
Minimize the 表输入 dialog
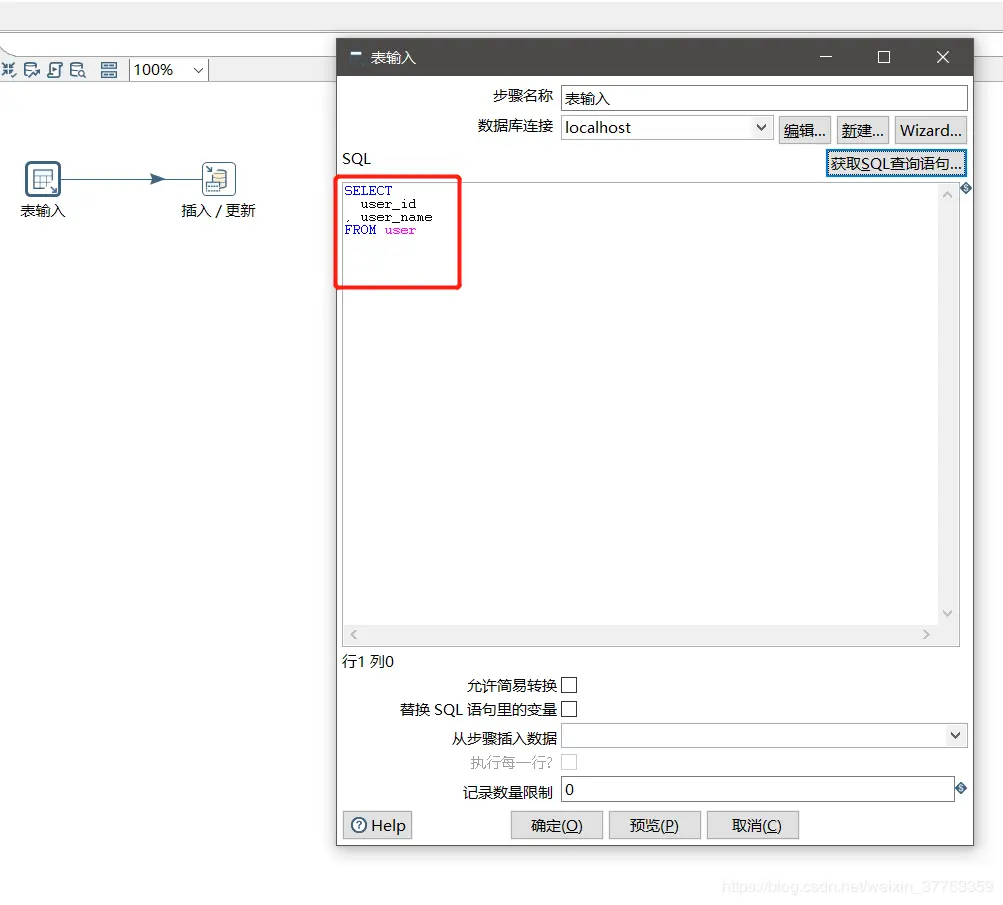(826, 57)
